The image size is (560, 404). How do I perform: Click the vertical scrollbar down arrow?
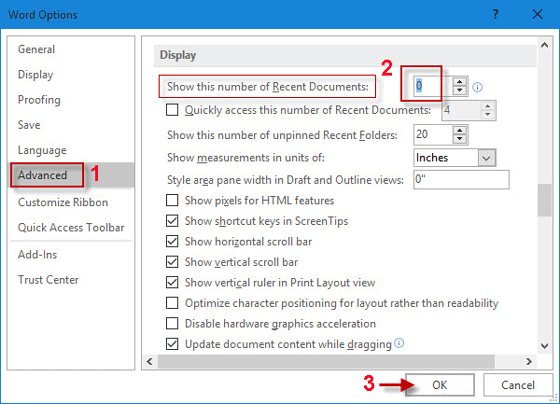point(544,346)
